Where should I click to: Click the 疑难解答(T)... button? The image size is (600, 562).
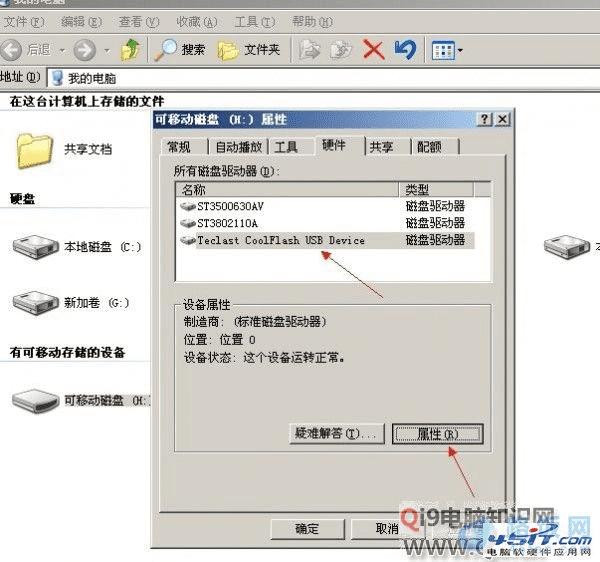pos(337,434)
